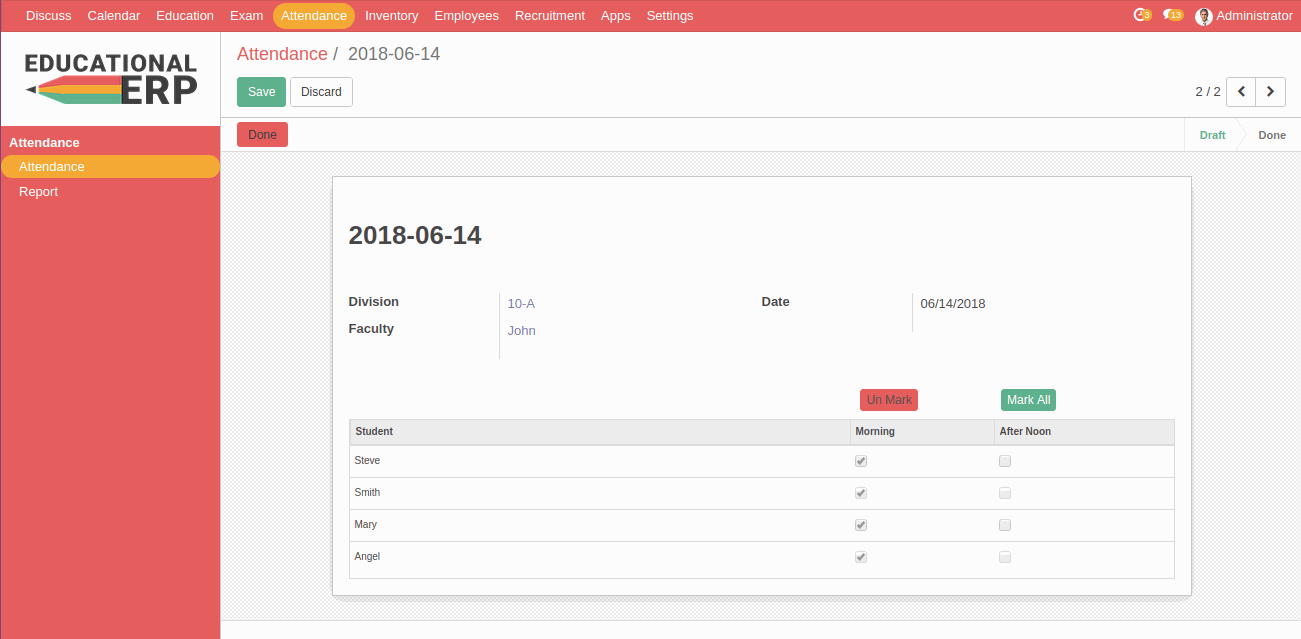This screenshot has height=639, width=1301.
Task: Click the Mark All button
Action: click(x=1028, y=400)
